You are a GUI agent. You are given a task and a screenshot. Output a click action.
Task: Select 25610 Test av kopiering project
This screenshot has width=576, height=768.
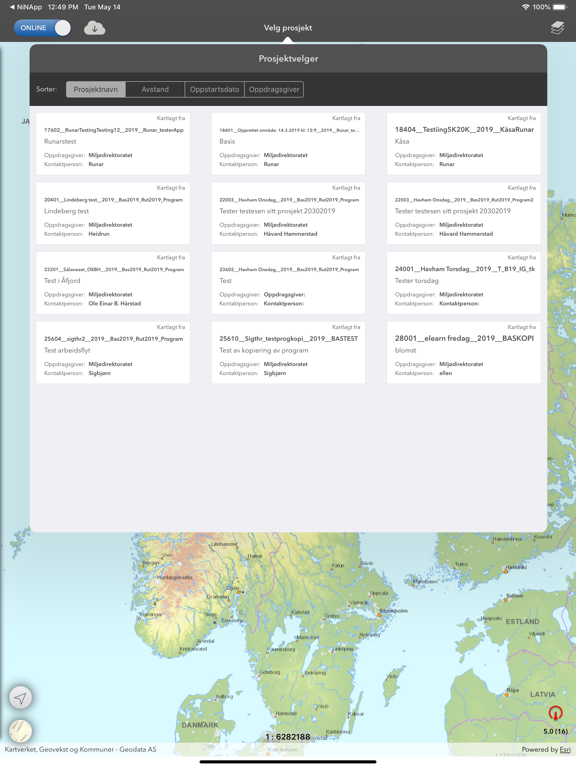click(x=288, y=352)
